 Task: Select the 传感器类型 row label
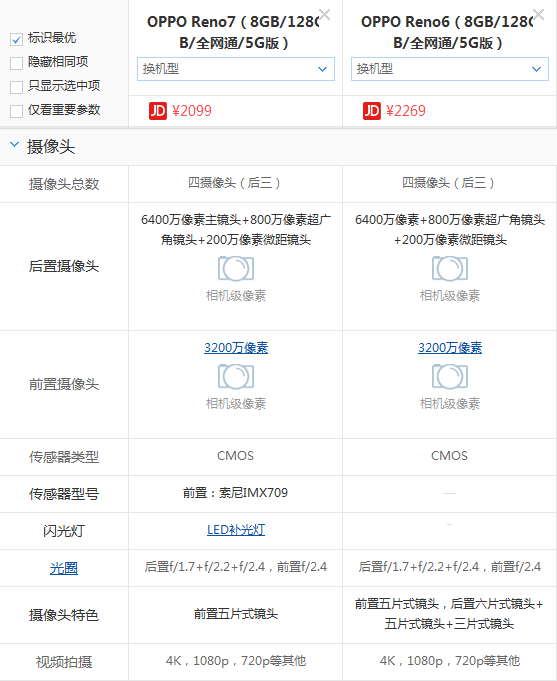[x=64, y=457]
